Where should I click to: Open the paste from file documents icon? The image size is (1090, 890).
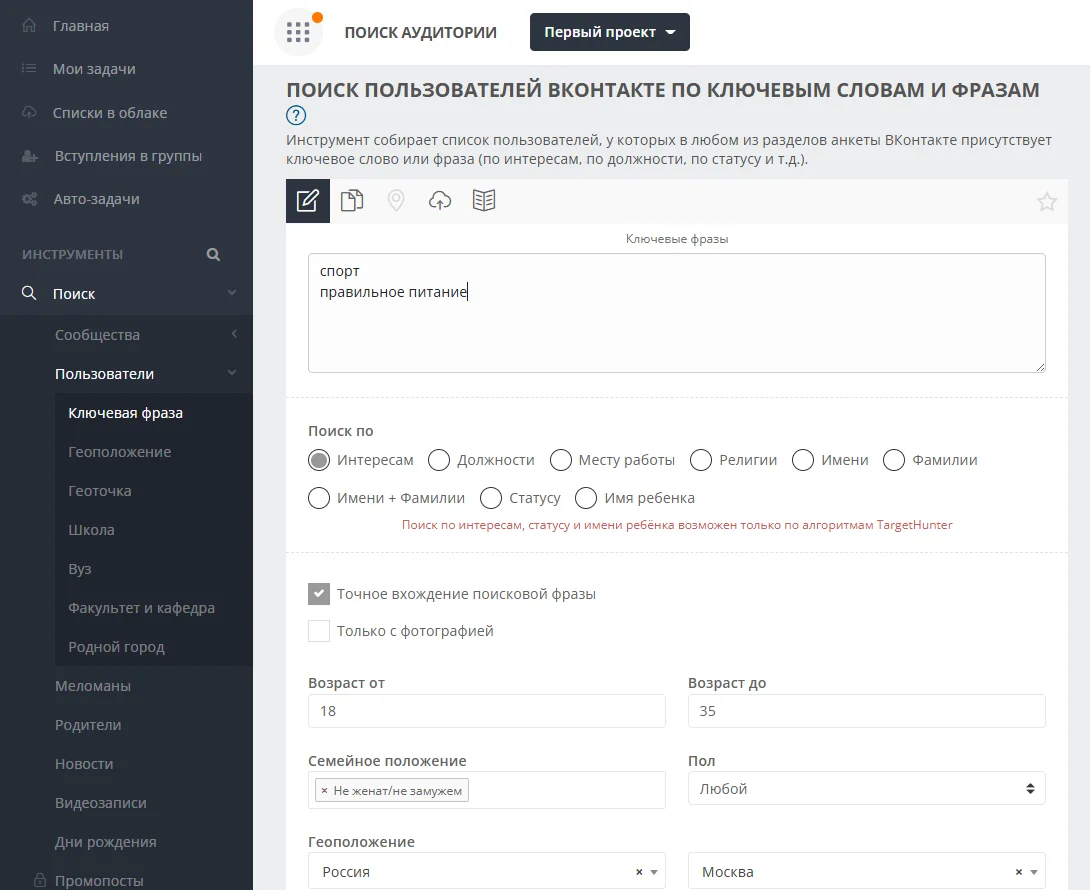pos(352,200)
